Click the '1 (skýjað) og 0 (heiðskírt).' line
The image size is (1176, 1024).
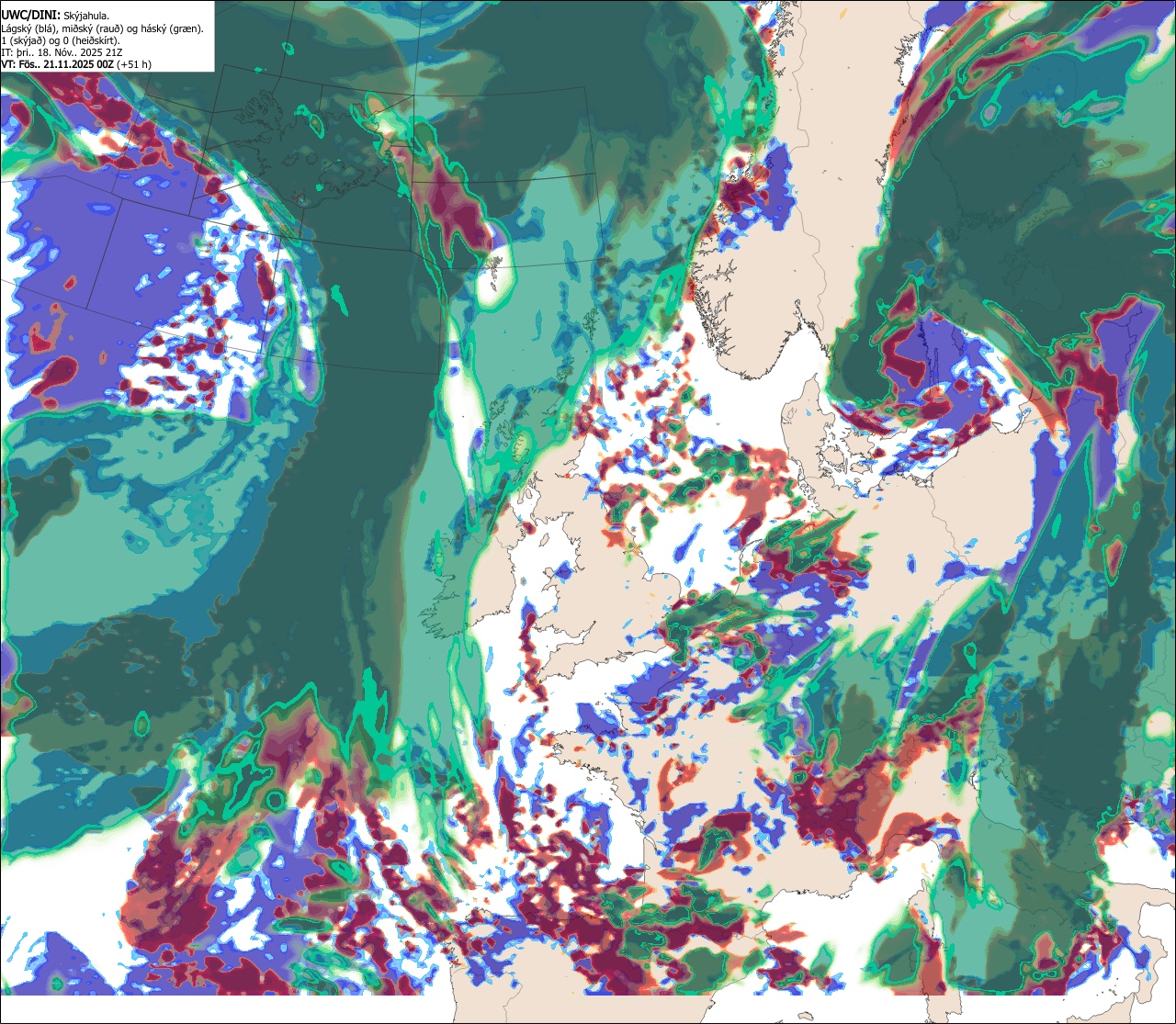61,40
